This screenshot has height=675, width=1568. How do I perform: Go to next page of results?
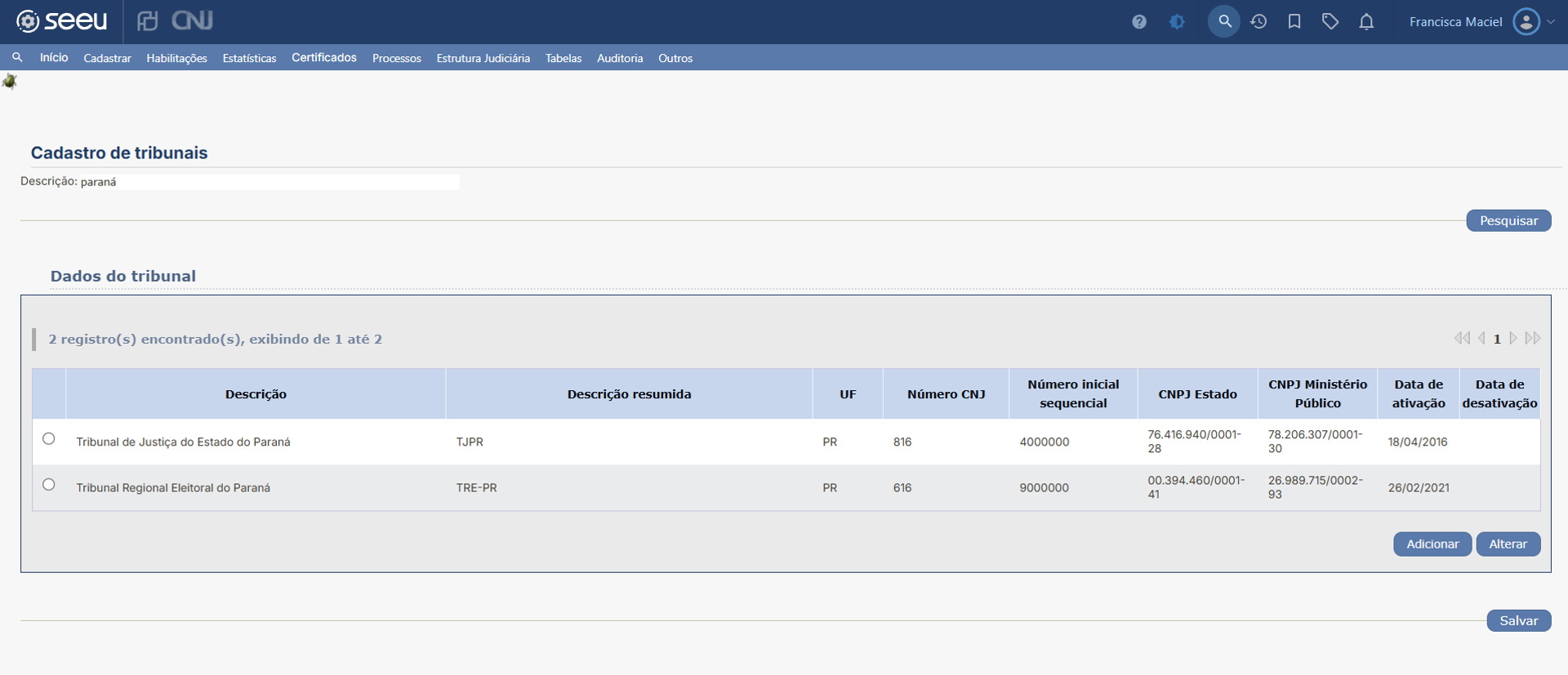tap(1513, 338)
